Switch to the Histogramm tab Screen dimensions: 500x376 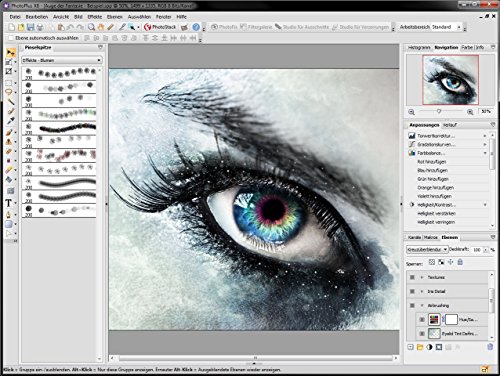click(419, 48)
